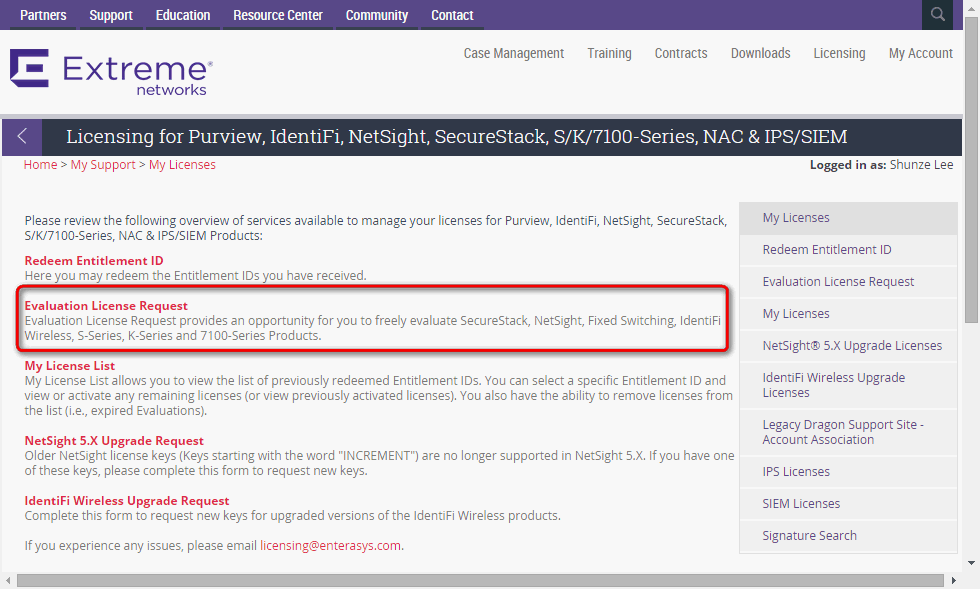Click the My Support breadcrumb link

[102, 164]
